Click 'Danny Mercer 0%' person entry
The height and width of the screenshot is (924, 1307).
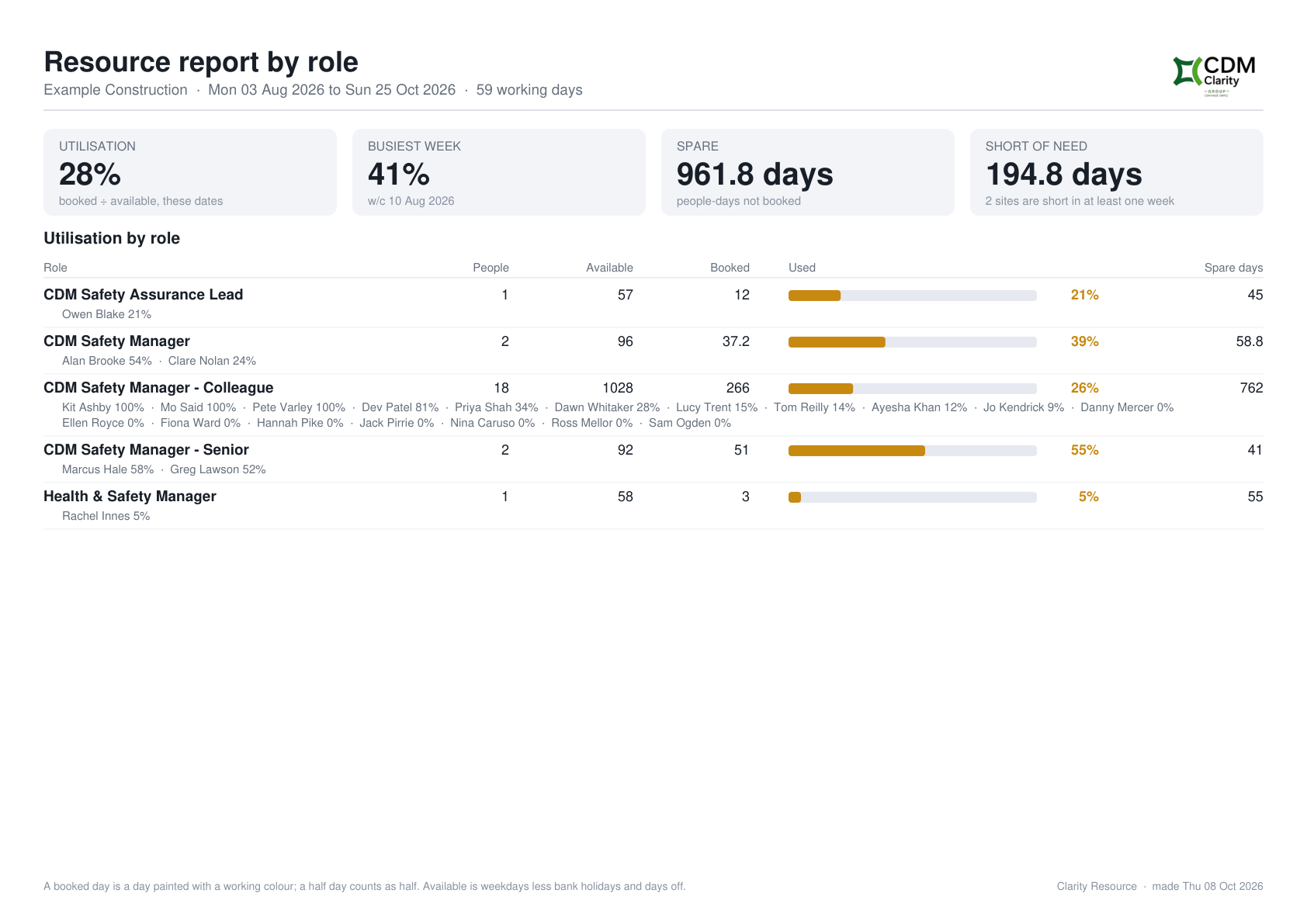click(x=1127, y=407)
